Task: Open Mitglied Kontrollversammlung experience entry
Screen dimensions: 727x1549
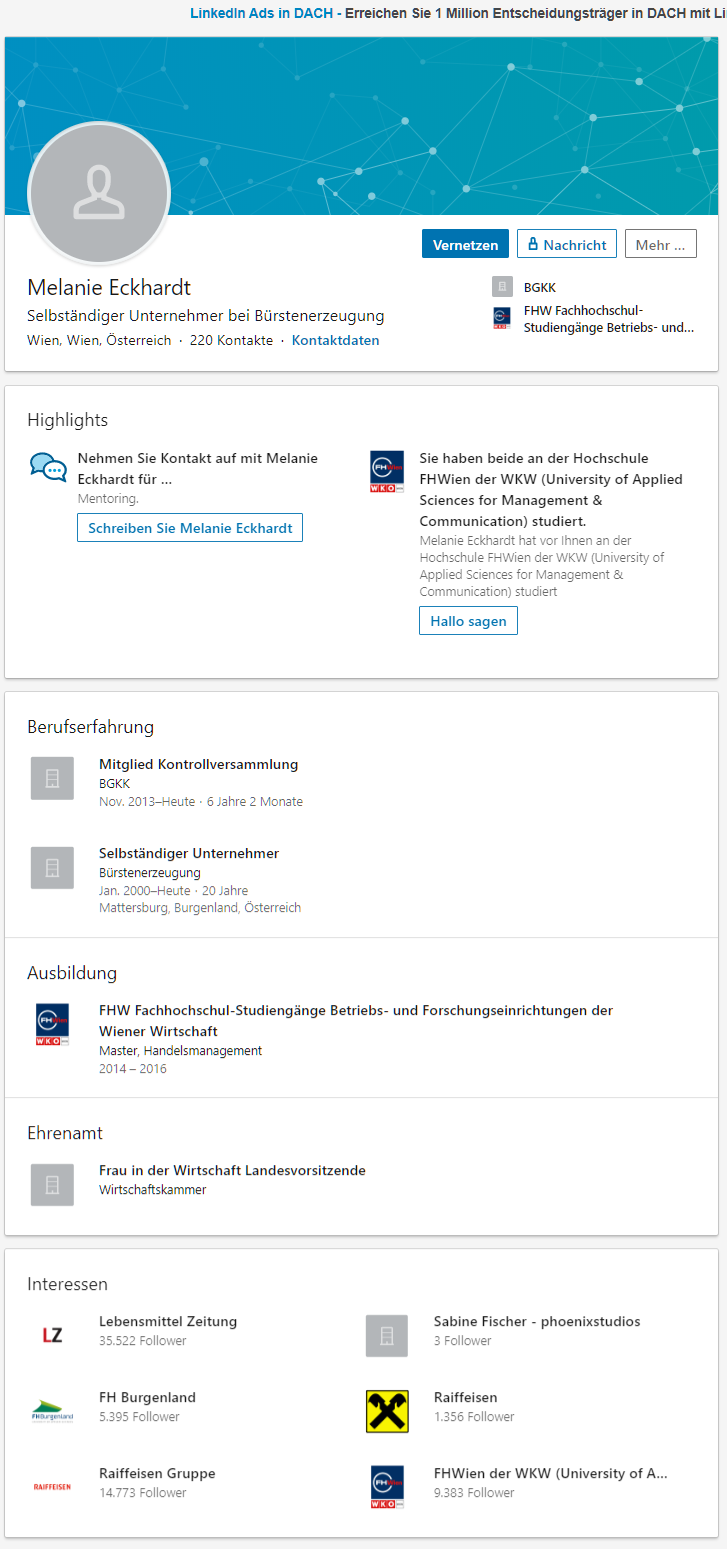Action: coord(198,764)
